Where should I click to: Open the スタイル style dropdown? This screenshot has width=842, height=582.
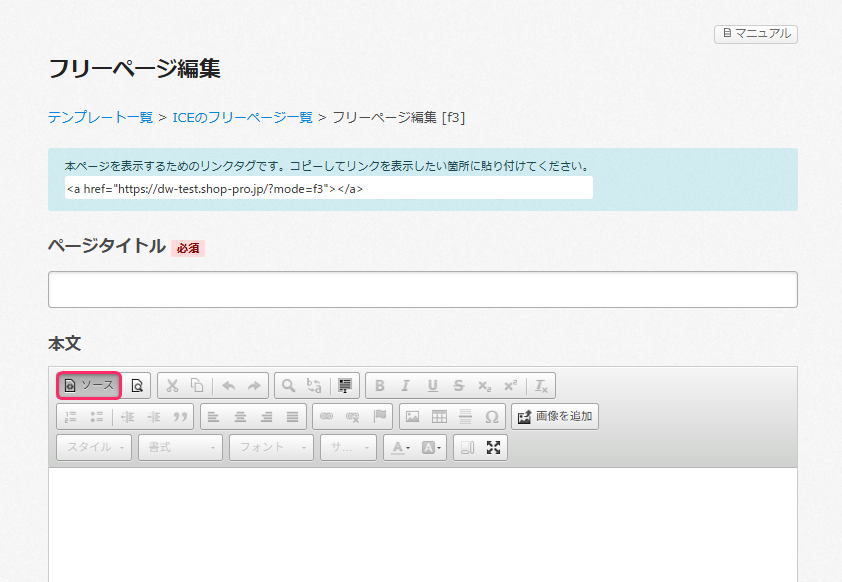[x=95, y=448]
